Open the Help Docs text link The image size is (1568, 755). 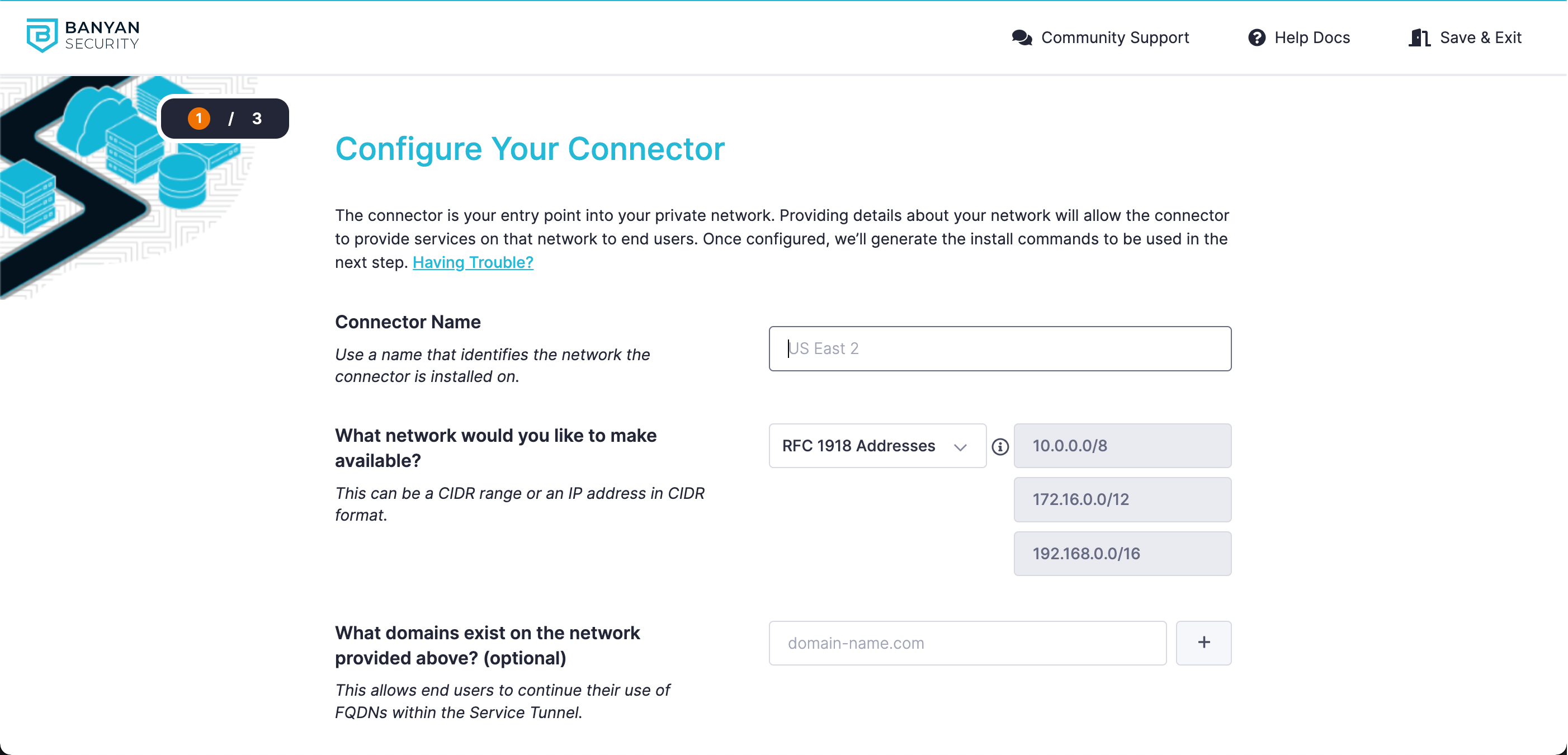coord(1312,38)
